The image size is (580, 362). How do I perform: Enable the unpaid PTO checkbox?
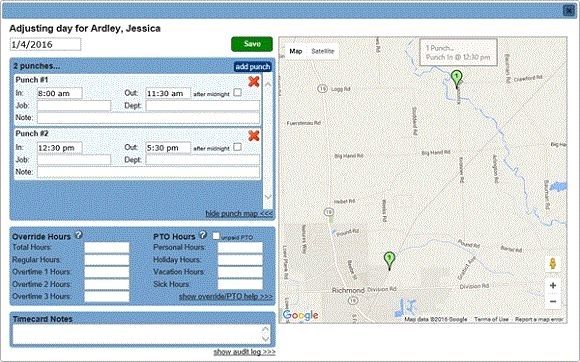tap(216, 236)
